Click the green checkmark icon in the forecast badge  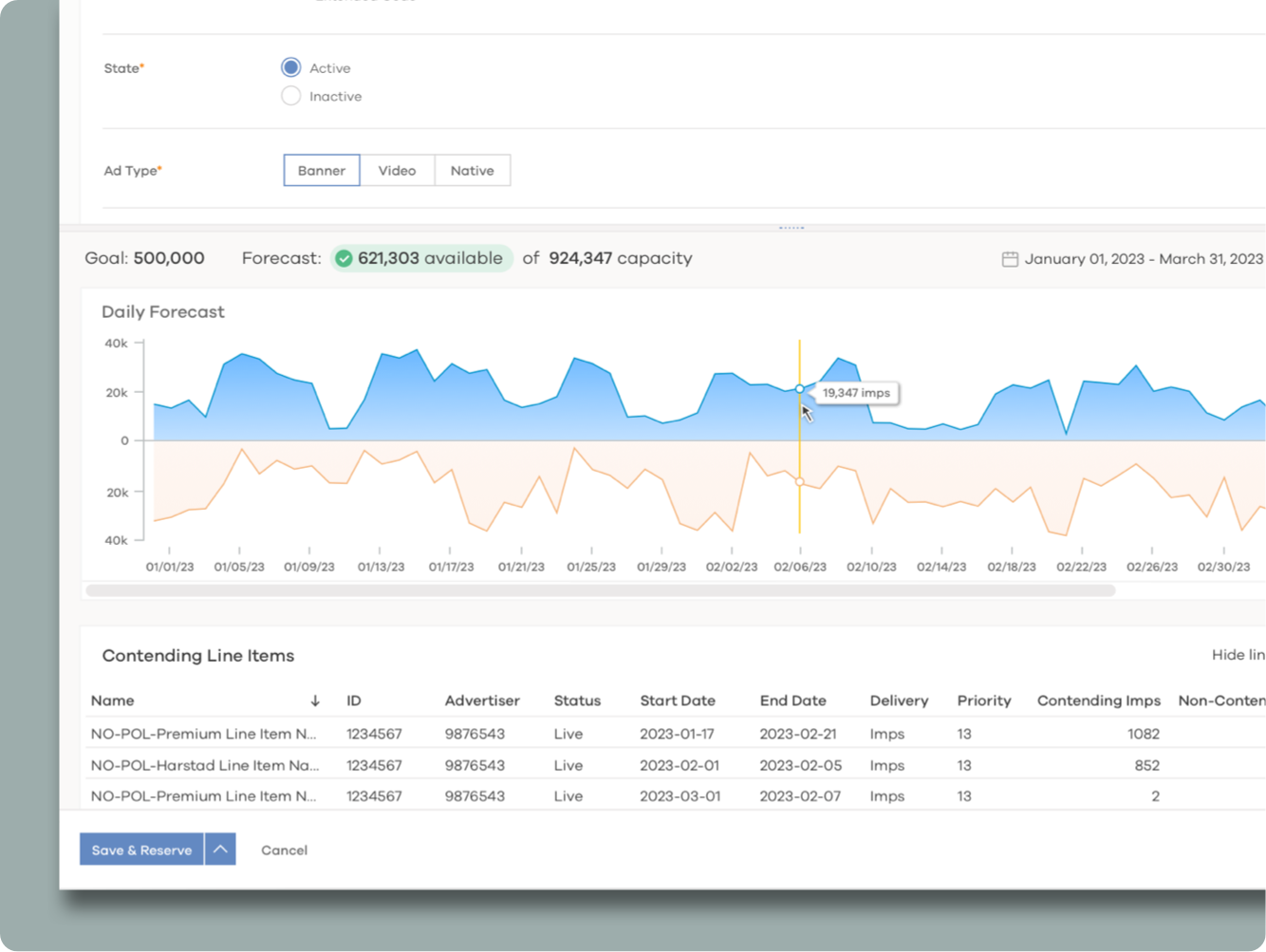coord(344,257)
